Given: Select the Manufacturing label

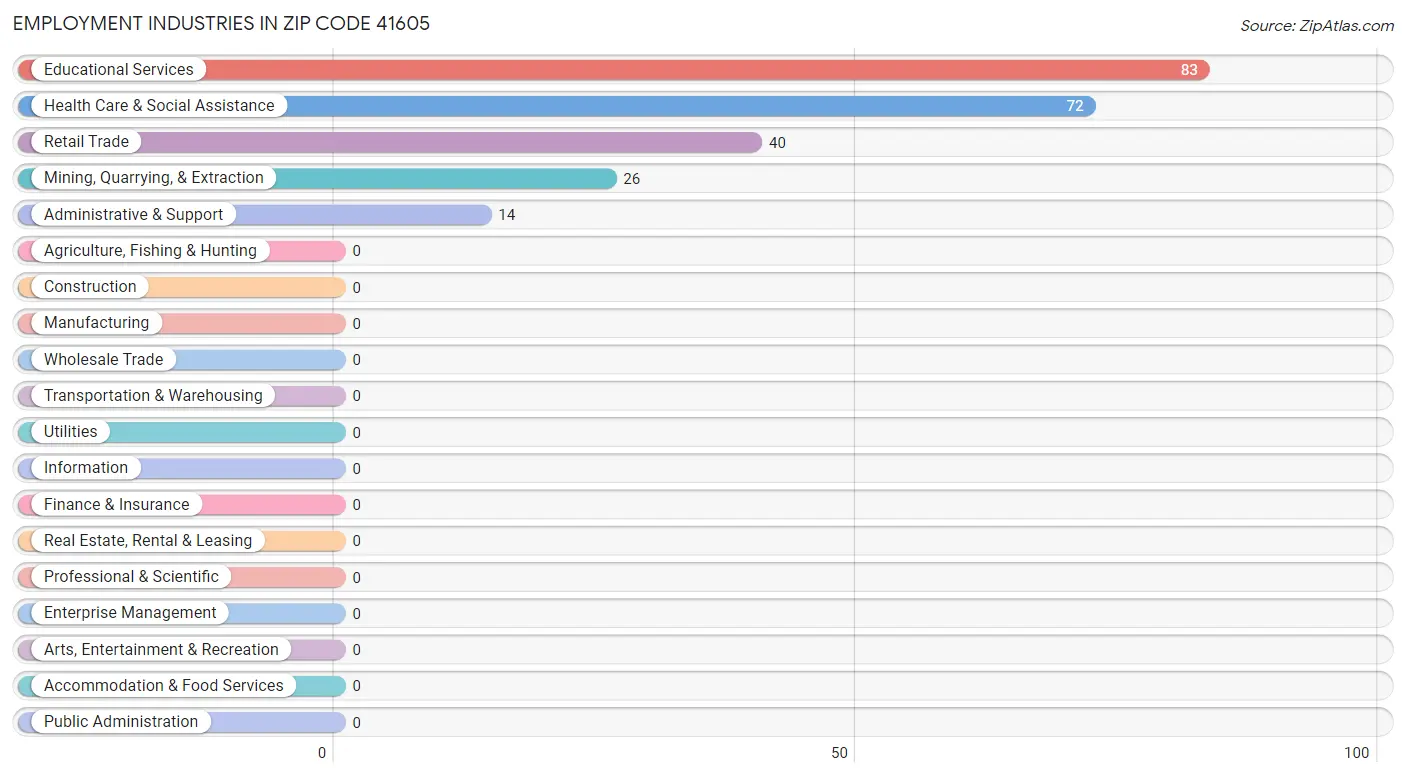Looking at the screenshot, I should (96, 322).
